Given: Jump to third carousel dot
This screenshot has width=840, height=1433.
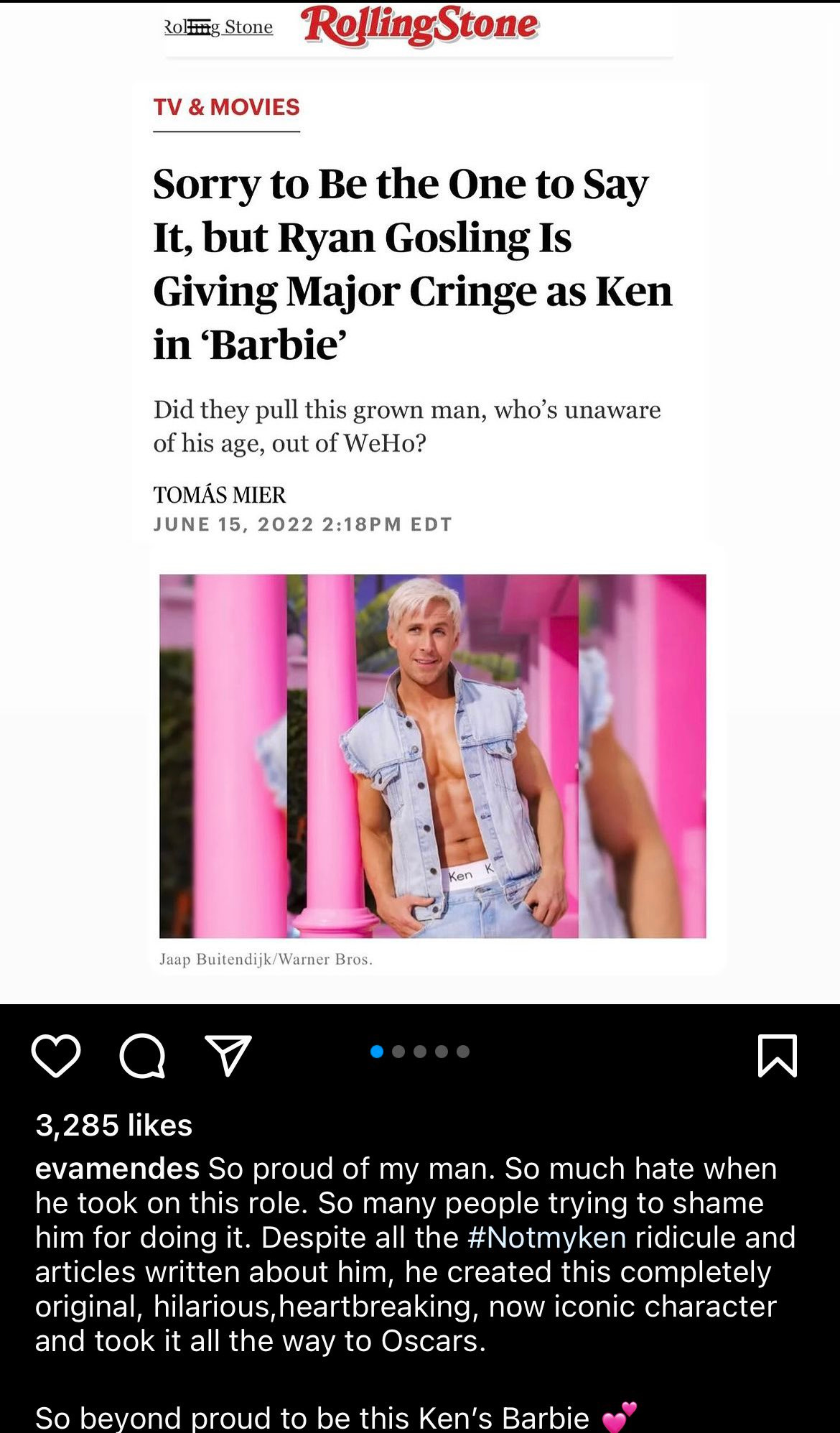Looking at the screenshot, I should tap(421, 1052).
